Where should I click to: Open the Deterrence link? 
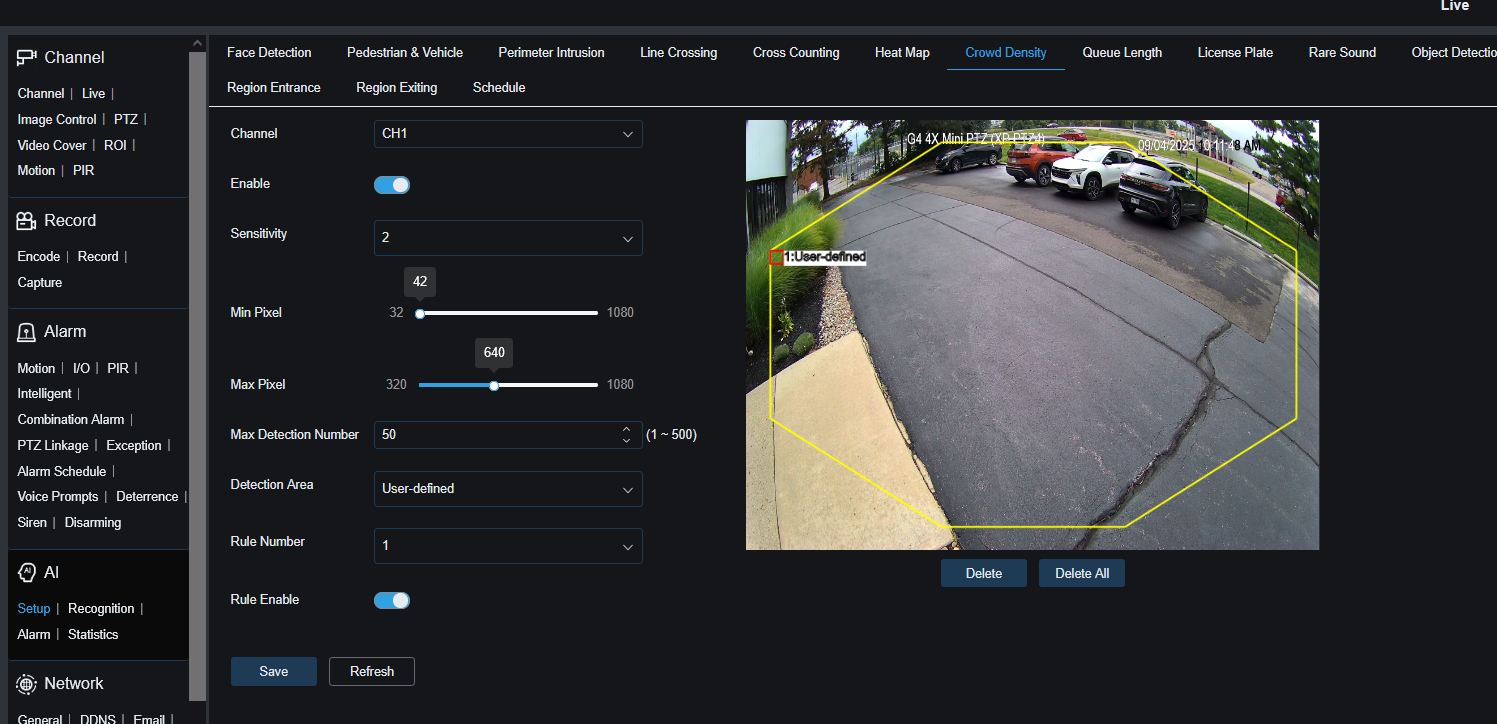(147, 497)
